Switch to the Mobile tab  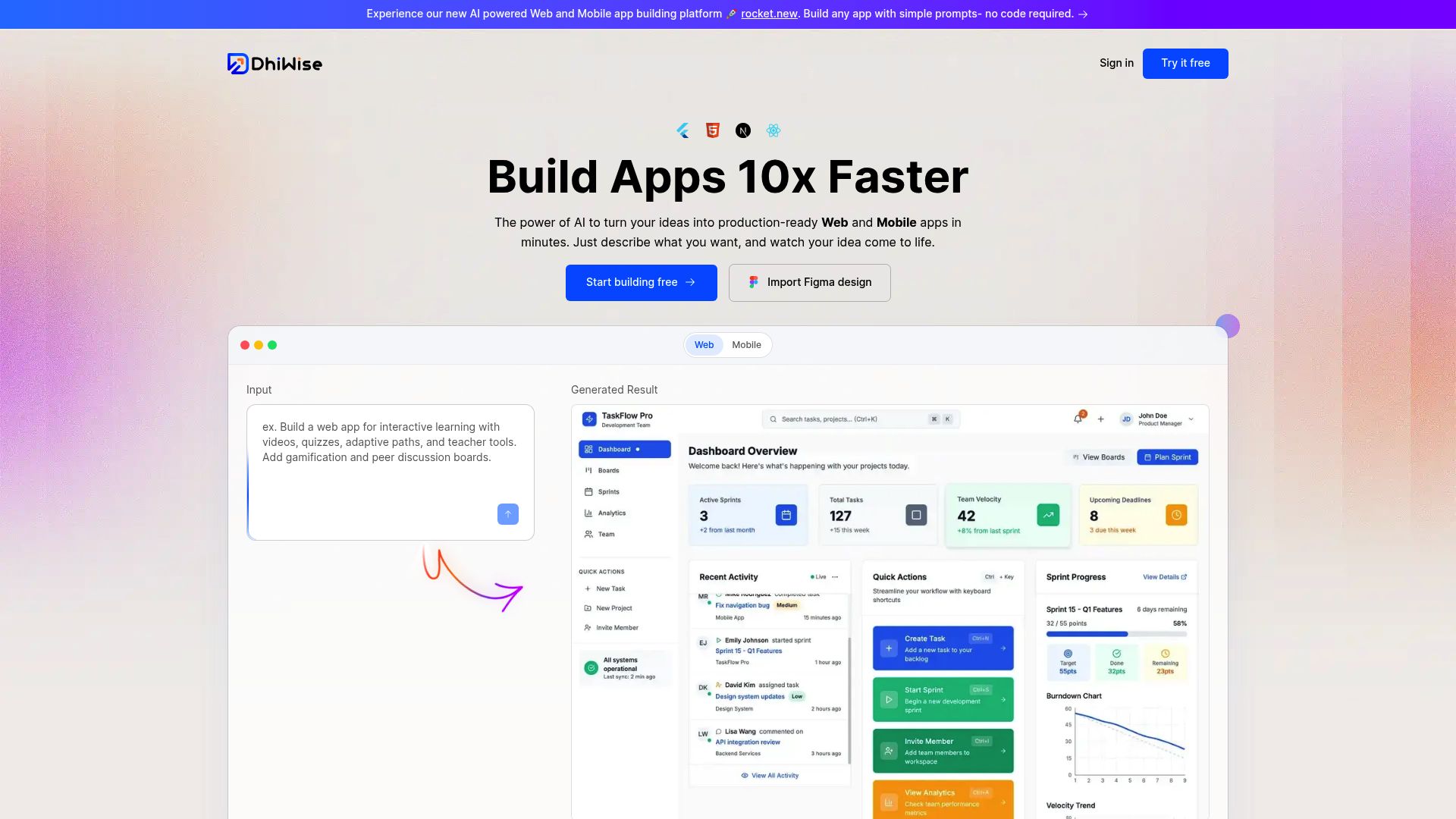click(746, 345)
